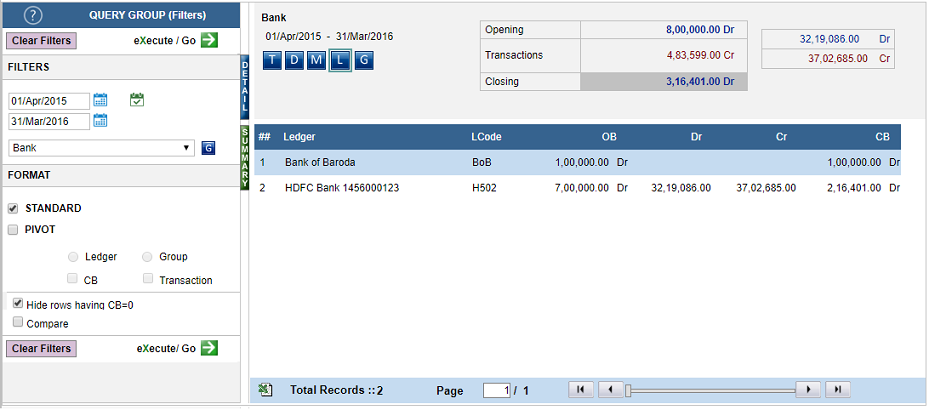Select the Ledger radio button
This screenshot has width=929, height=410.
coord(73,257)
